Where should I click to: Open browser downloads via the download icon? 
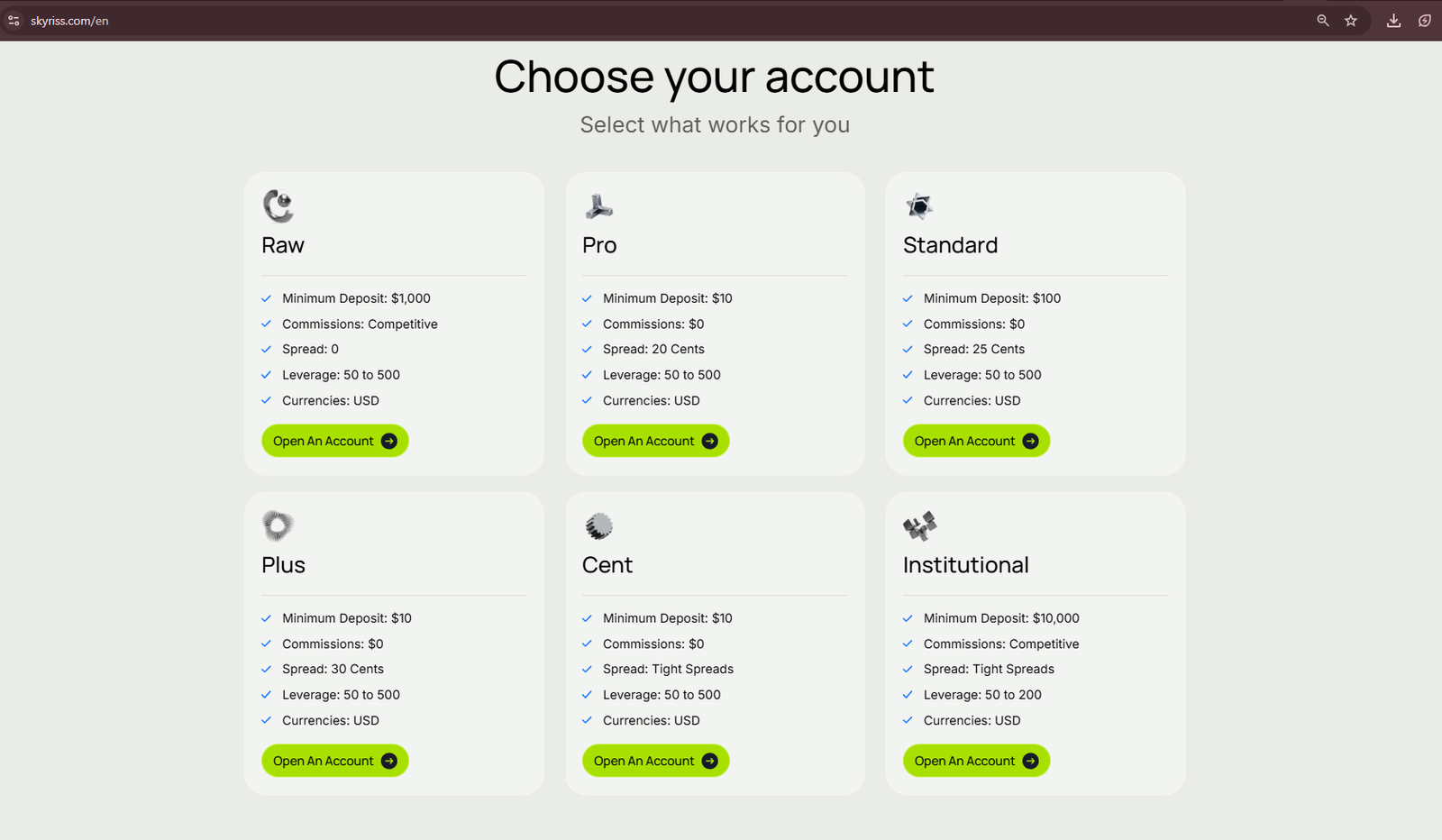point(1392,19)
